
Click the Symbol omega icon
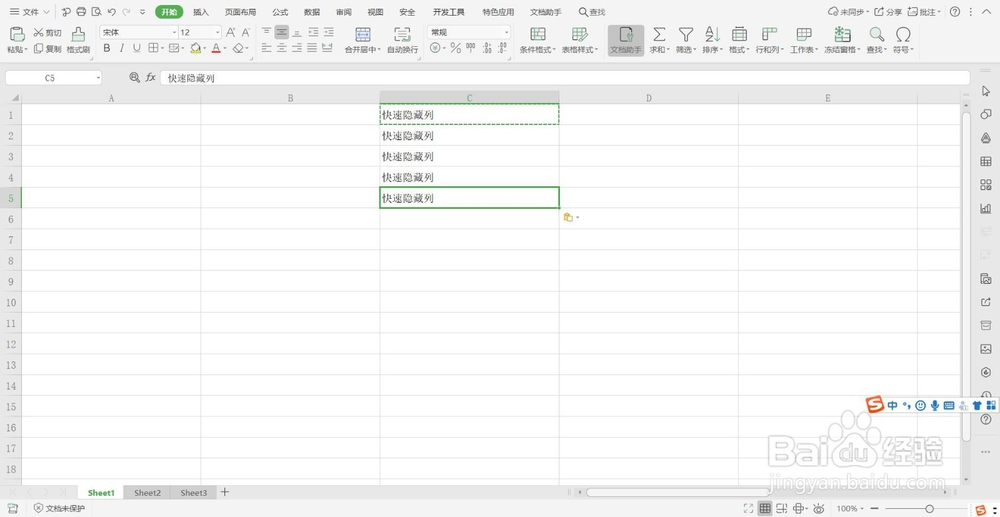point(902,34)
